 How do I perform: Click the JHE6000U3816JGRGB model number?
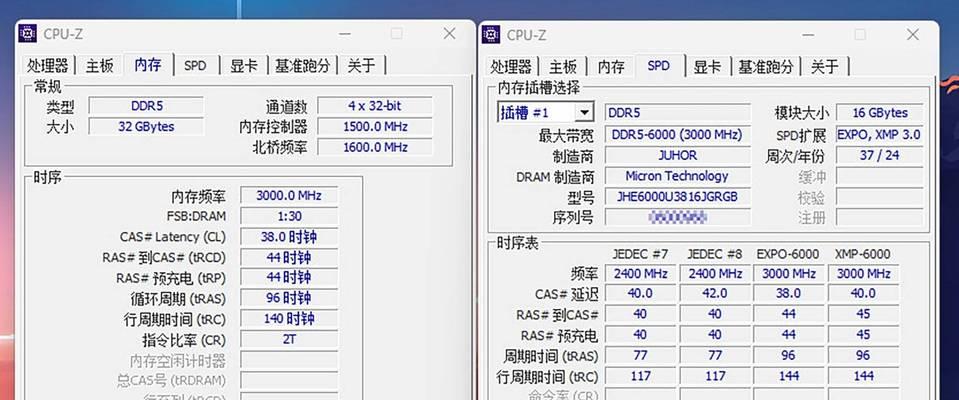tap(677, 197)
